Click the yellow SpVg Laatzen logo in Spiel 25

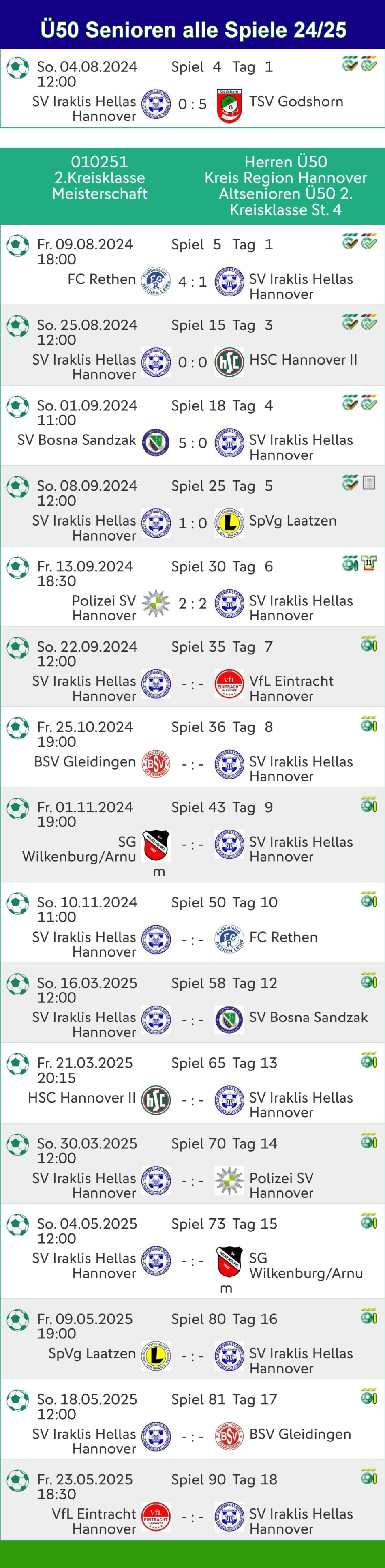tap(229, 523)
